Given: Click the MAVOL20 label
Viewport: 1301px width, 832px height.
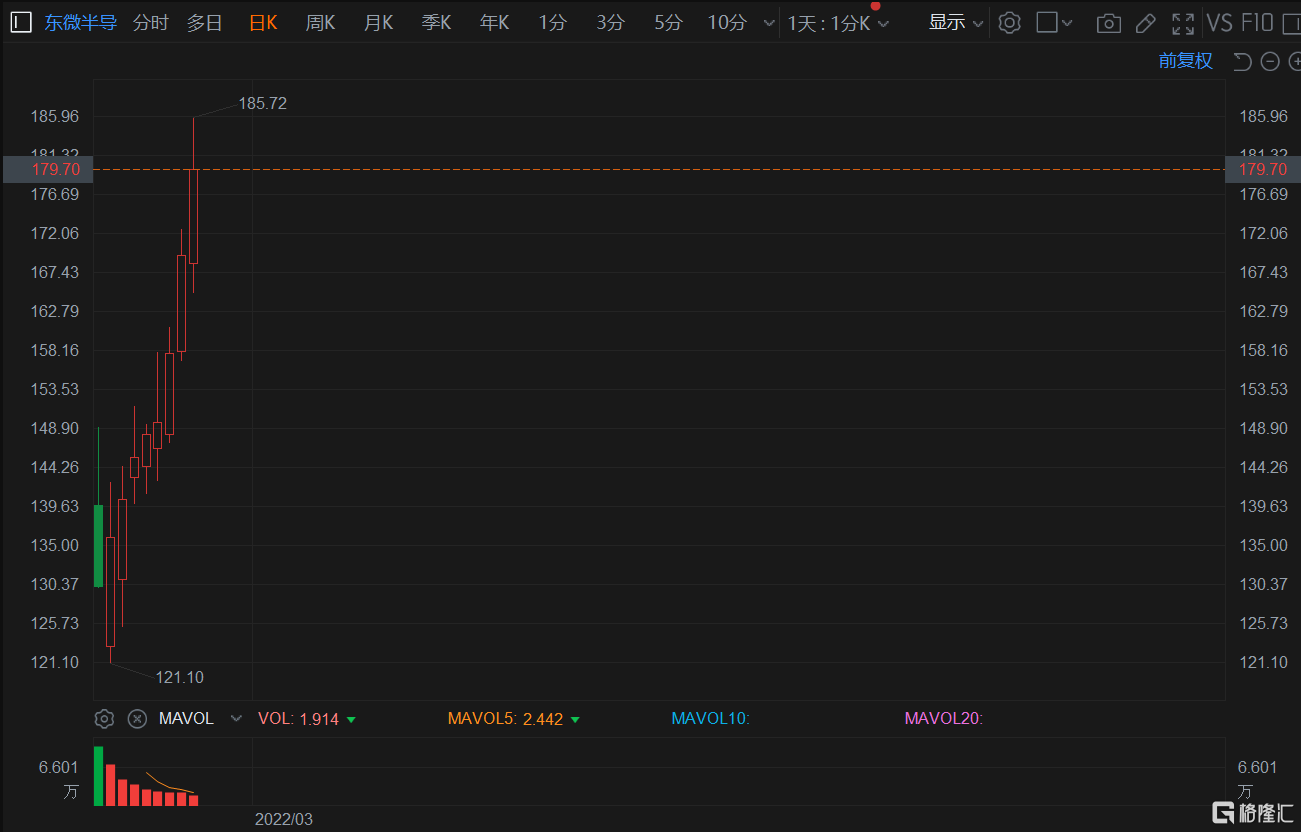Looking at the screenshot, I should 944,718.
